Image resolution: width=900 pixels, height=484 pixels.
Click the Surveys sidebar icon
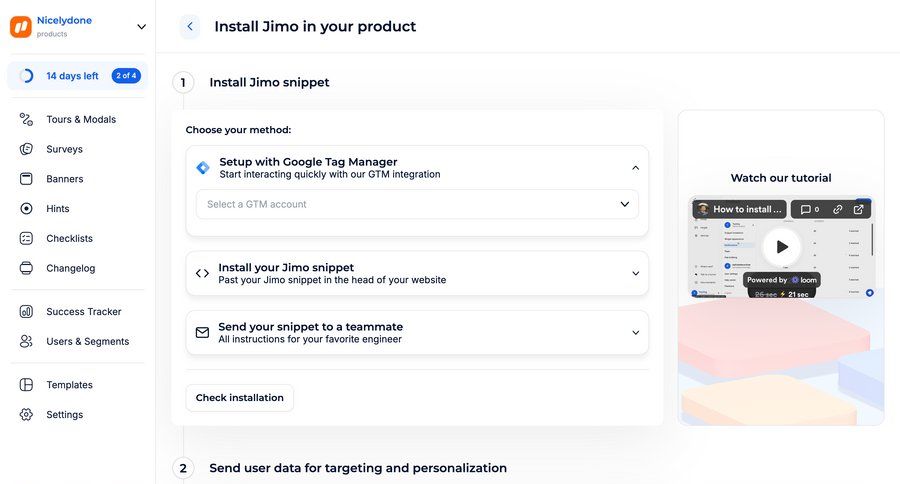pos(26,149)
